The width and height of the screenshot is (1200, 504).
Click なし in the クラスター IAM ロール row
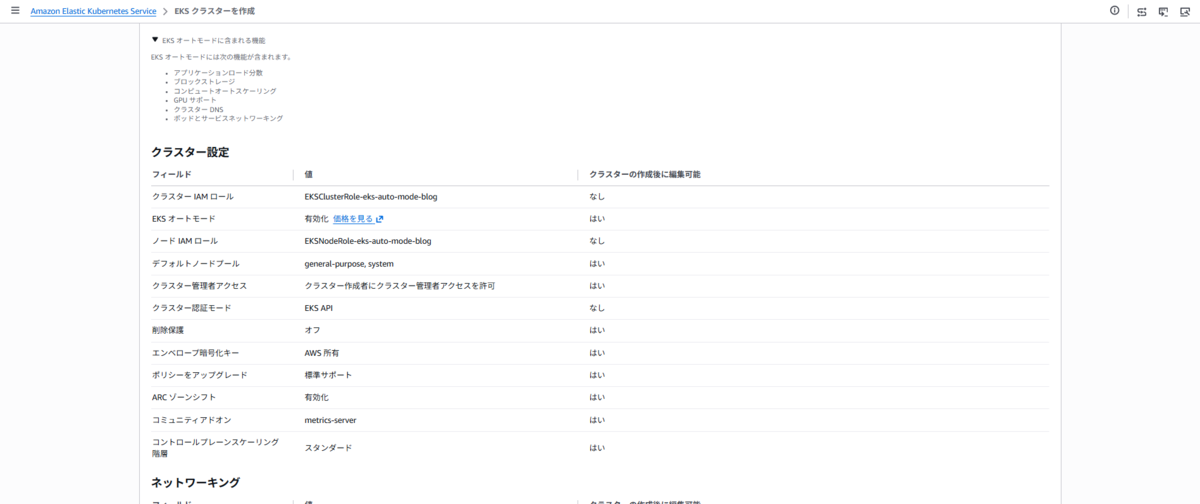click(597, 196)
